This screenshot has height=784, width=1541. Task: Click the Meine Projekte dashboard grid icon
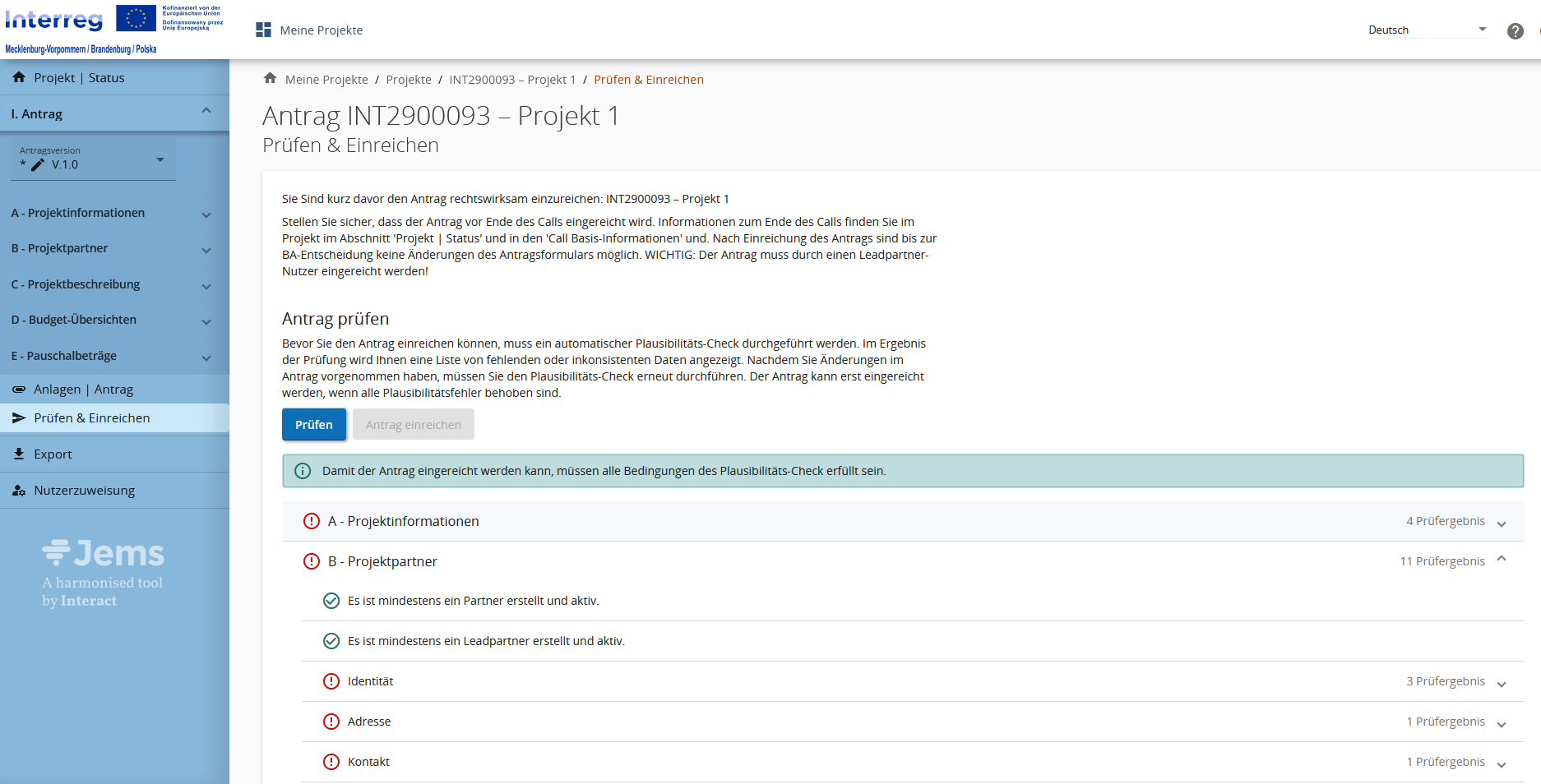pyautogui.click(x=263, y=30)
